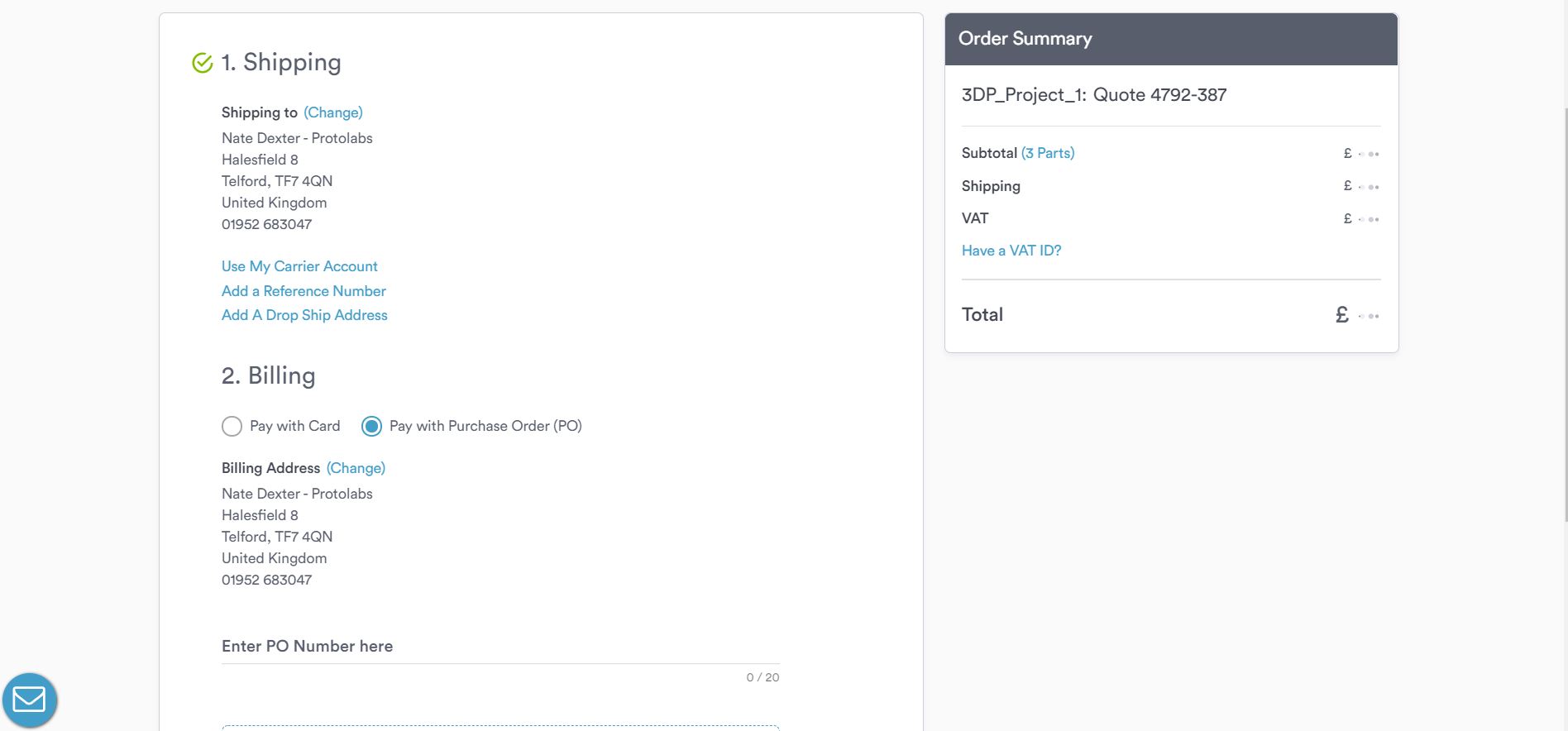Focus the Enter PO Number field

tap(500, 647)
